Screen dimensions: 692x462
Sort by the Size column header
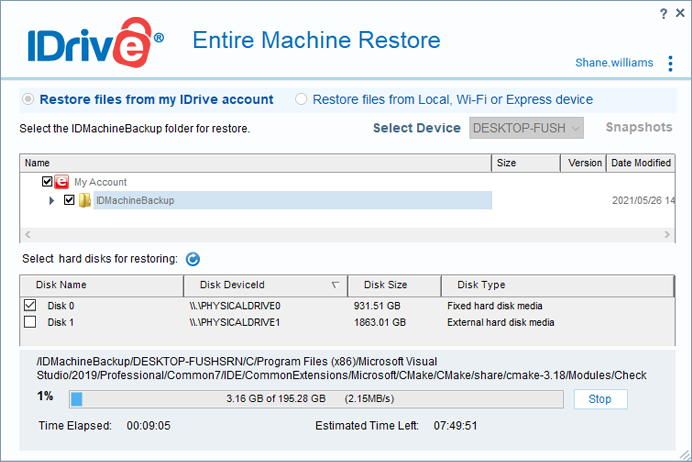click(x=526, y=163)
